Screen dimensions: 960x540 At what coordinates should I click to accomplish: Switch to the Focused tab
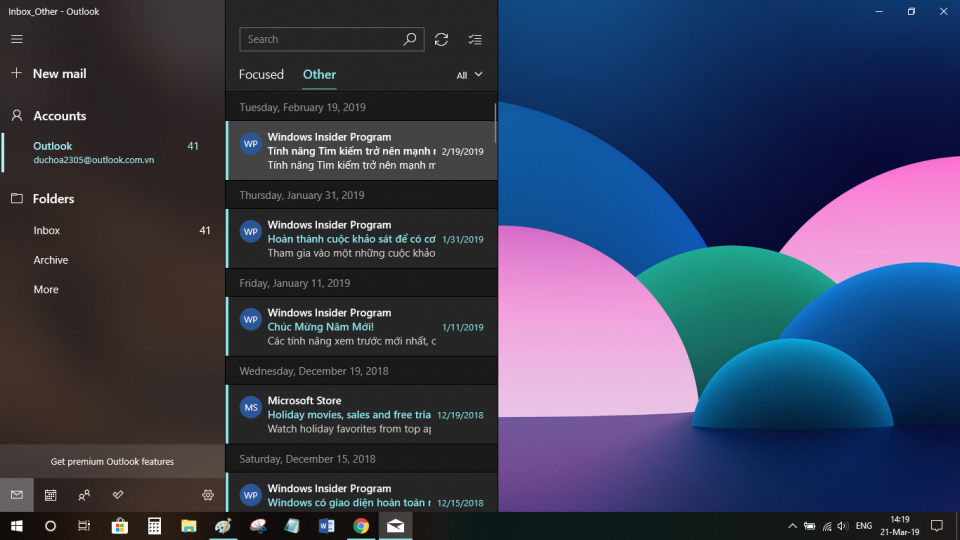tap(261, 75)
